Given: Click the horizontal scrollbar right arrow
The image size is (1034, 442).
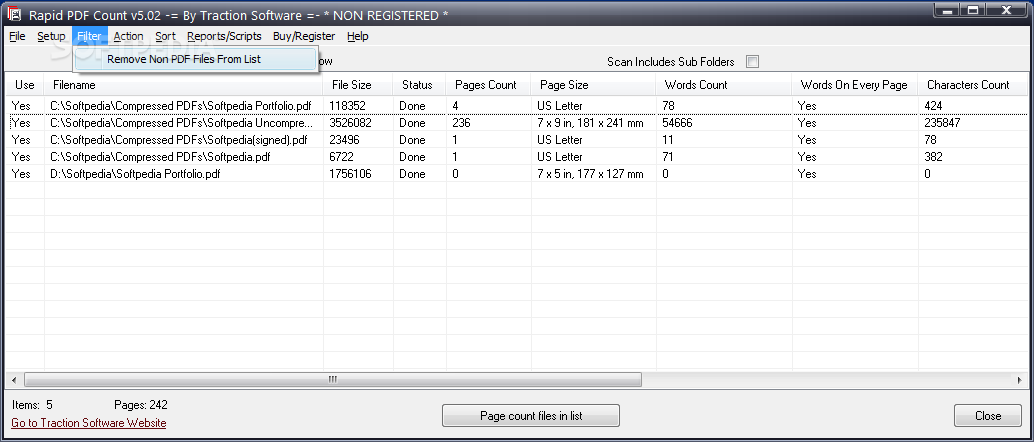Looking at the screenshot, I should click(1019, 380).
